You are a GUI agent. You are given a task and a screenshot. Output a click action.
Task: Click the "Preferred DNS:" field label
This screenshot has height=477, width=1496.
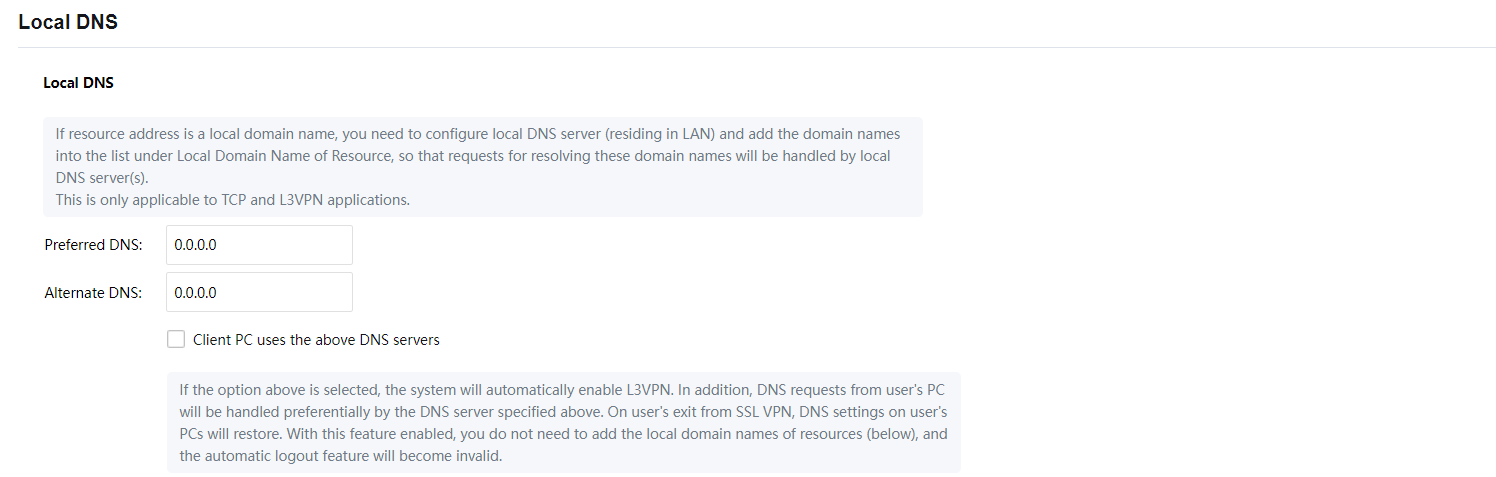pos(94,245)
